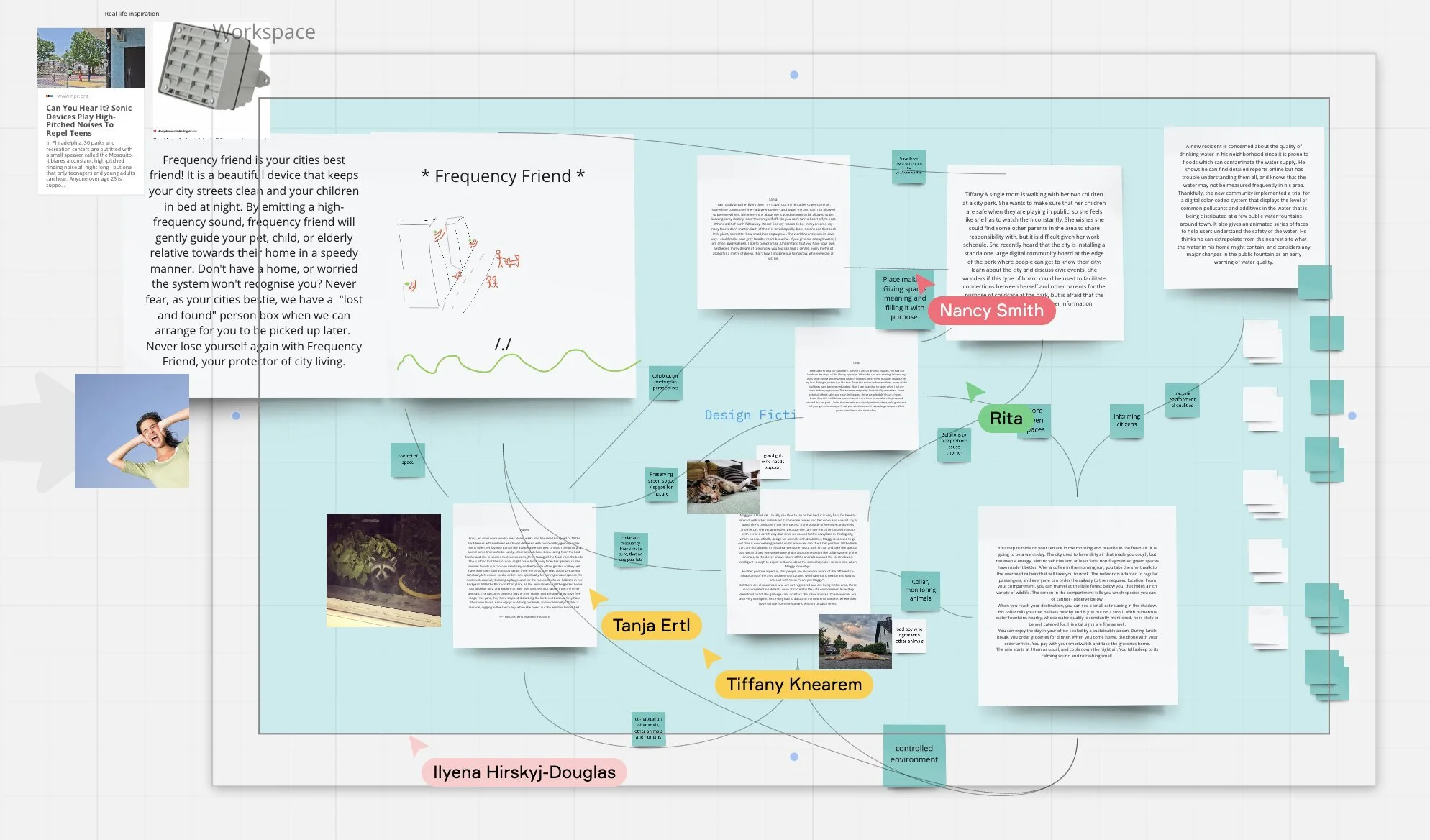Click the blue dot handle above the board
1430x840 pixels.
point(794,74)
